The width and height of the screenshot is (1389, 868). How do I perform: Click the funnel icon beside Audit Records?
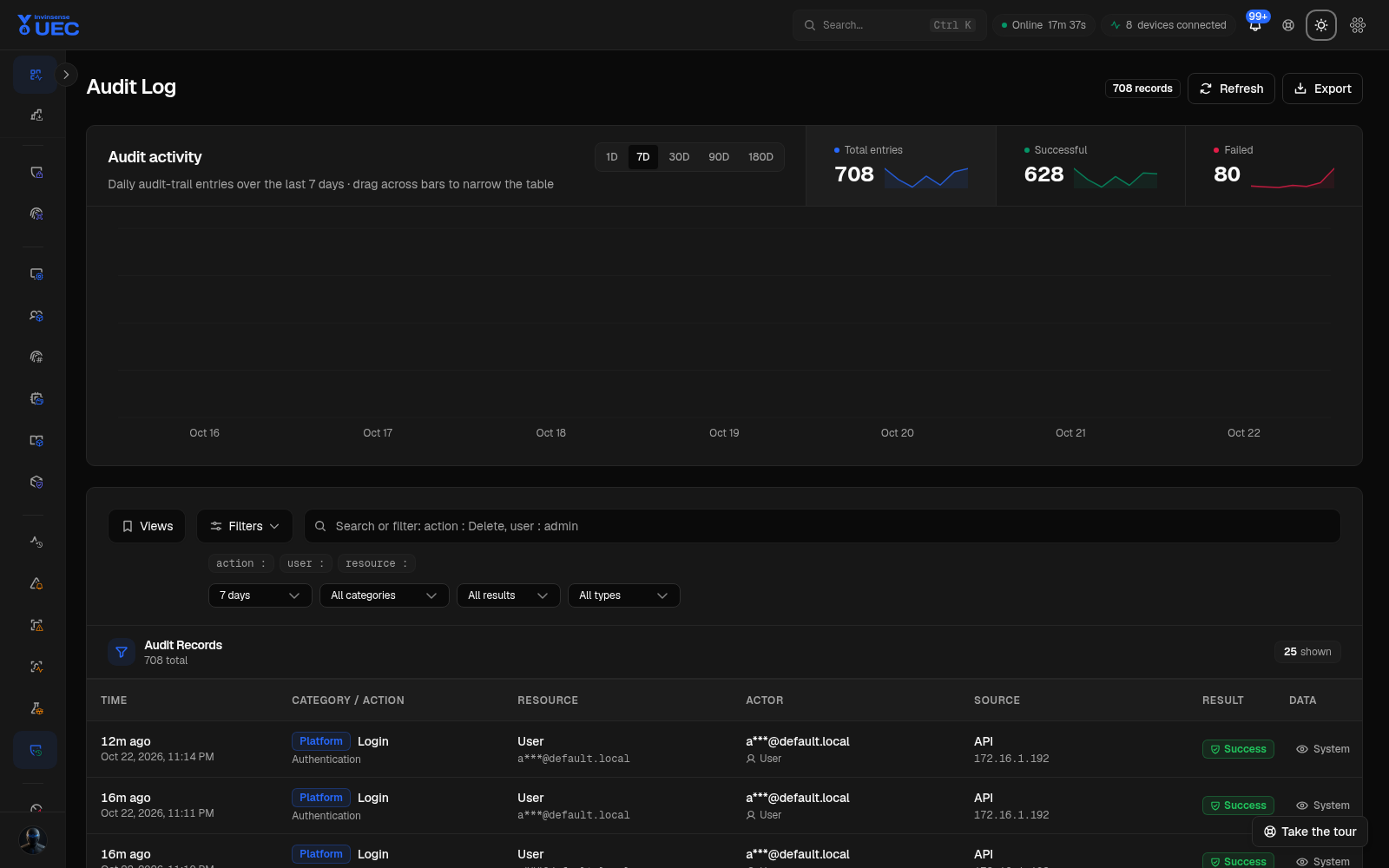click(x=122, y=652)
